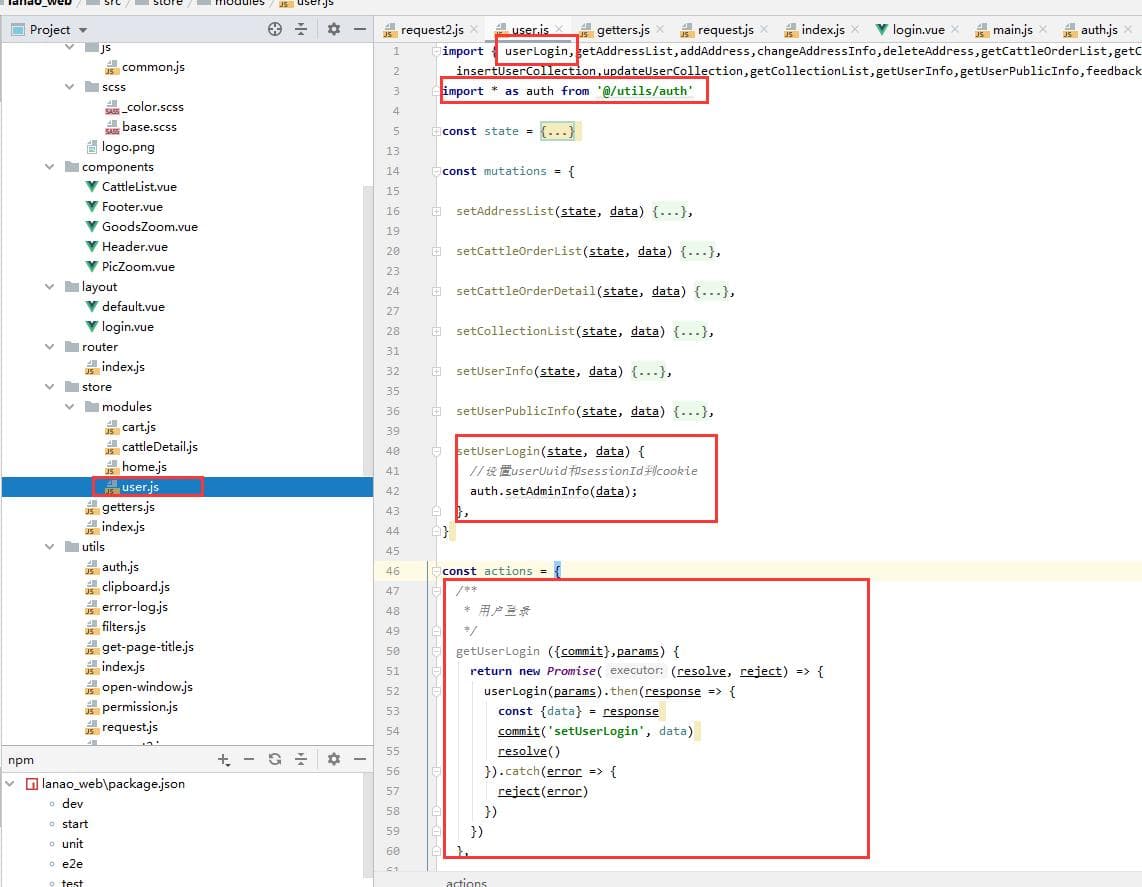1142x887 pixels.
Task: Select the unit npm script
Action: pyautogui.click(x=72, y=844)
